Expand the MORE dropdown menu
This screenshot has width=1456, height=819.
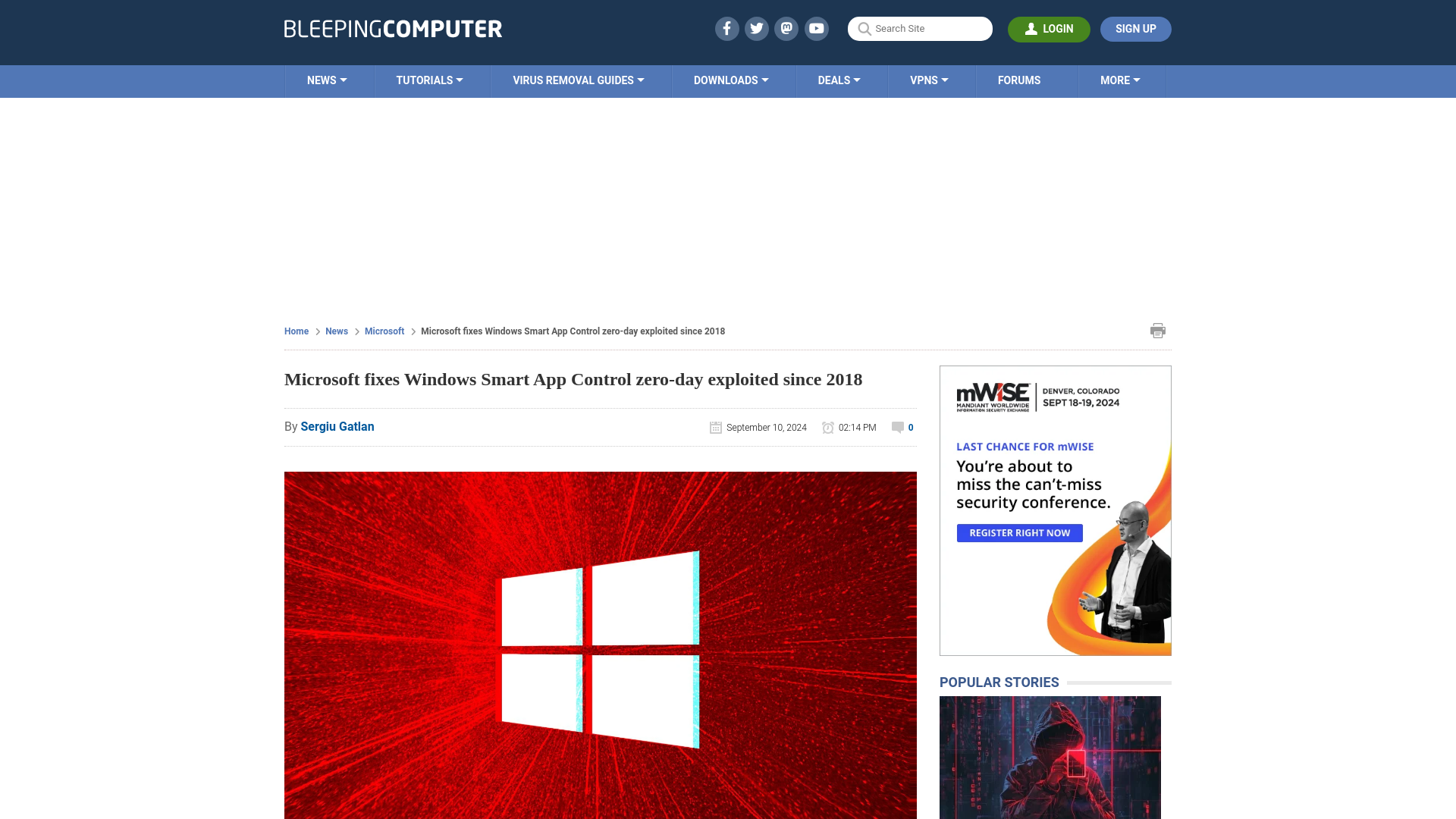1120,80
